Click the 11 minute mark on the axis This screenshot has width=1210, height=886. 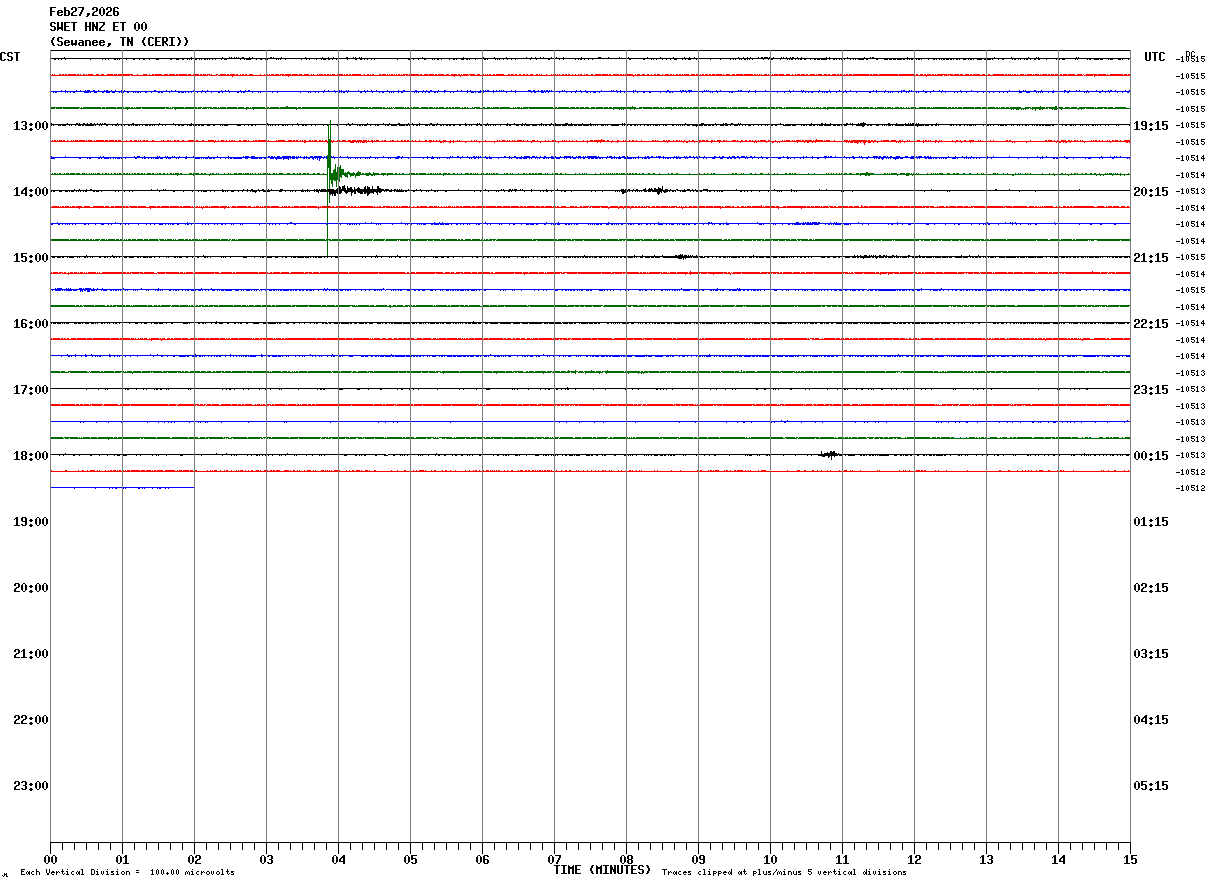(842, 860)
